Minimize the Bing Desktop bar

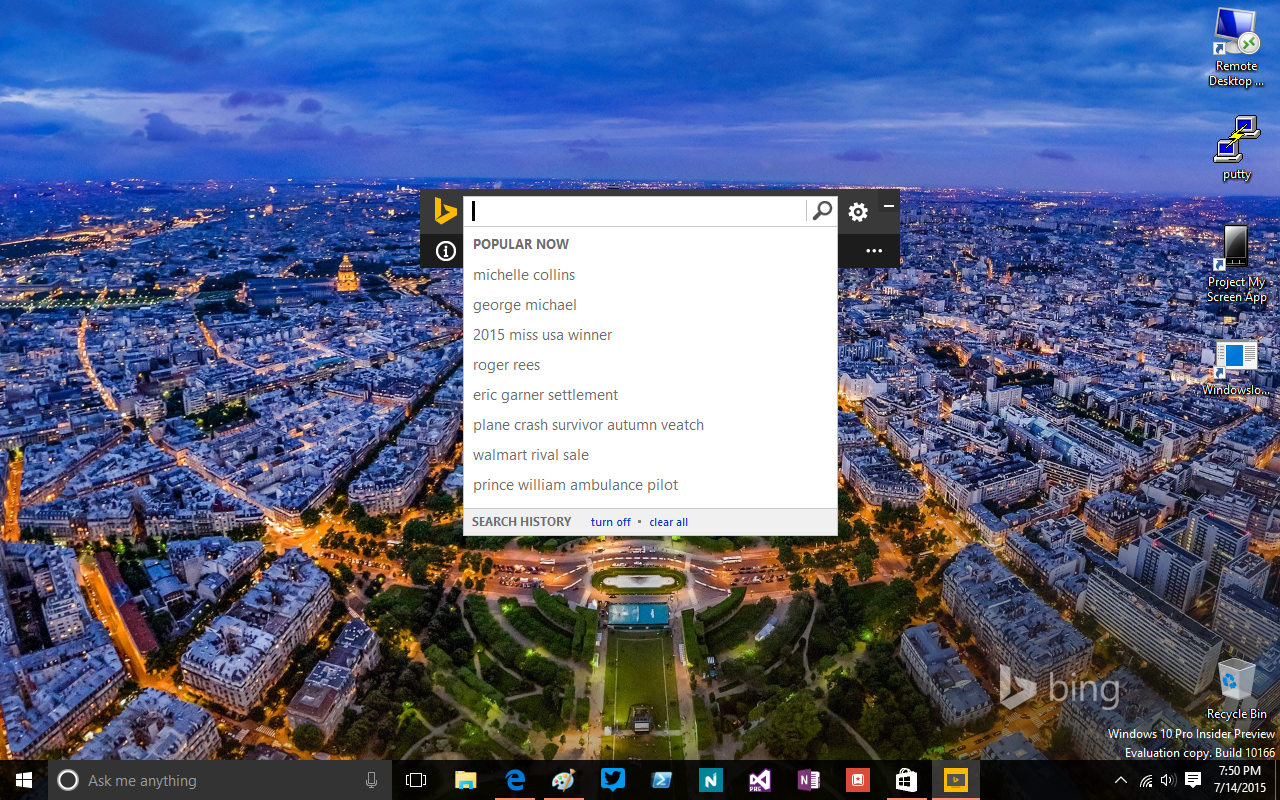888,206
